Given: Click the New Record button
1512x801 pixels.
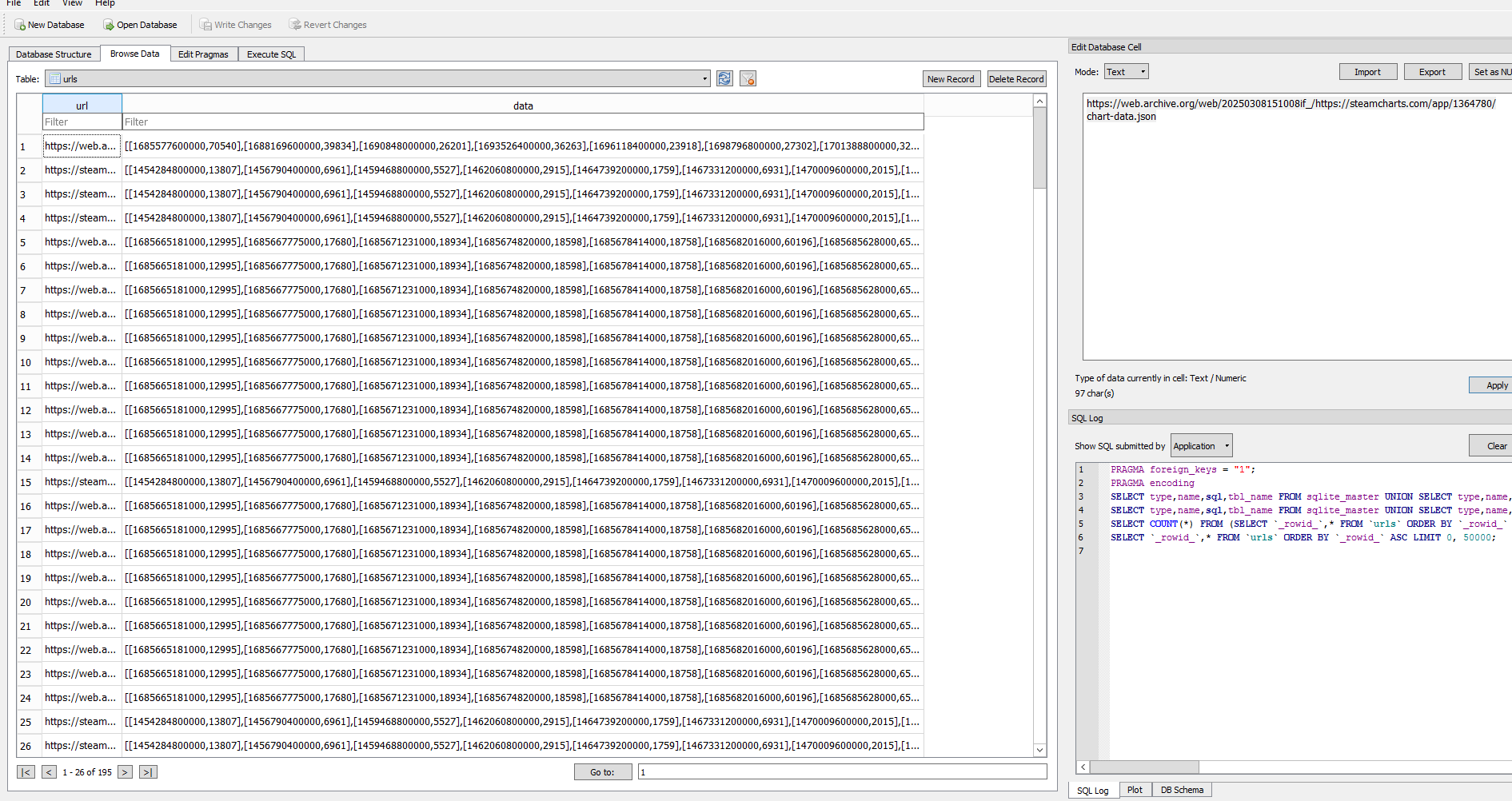Looking at the screenshot, I should [951, 79].
